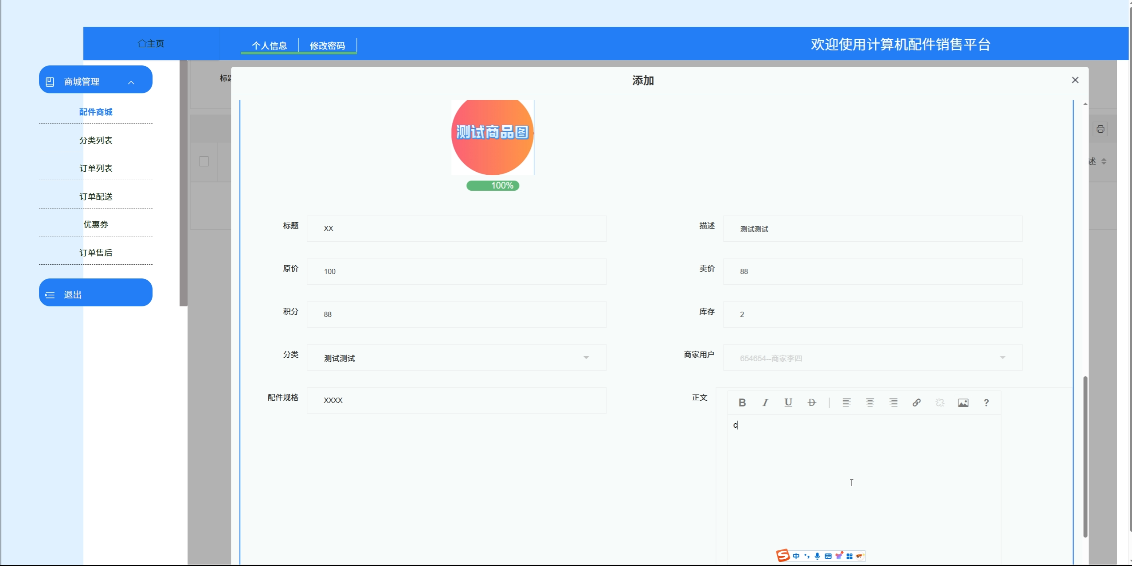Insert hyperlink using the link icon
This screenshot has height=566, width=1132.
click(x=916, y=403)
